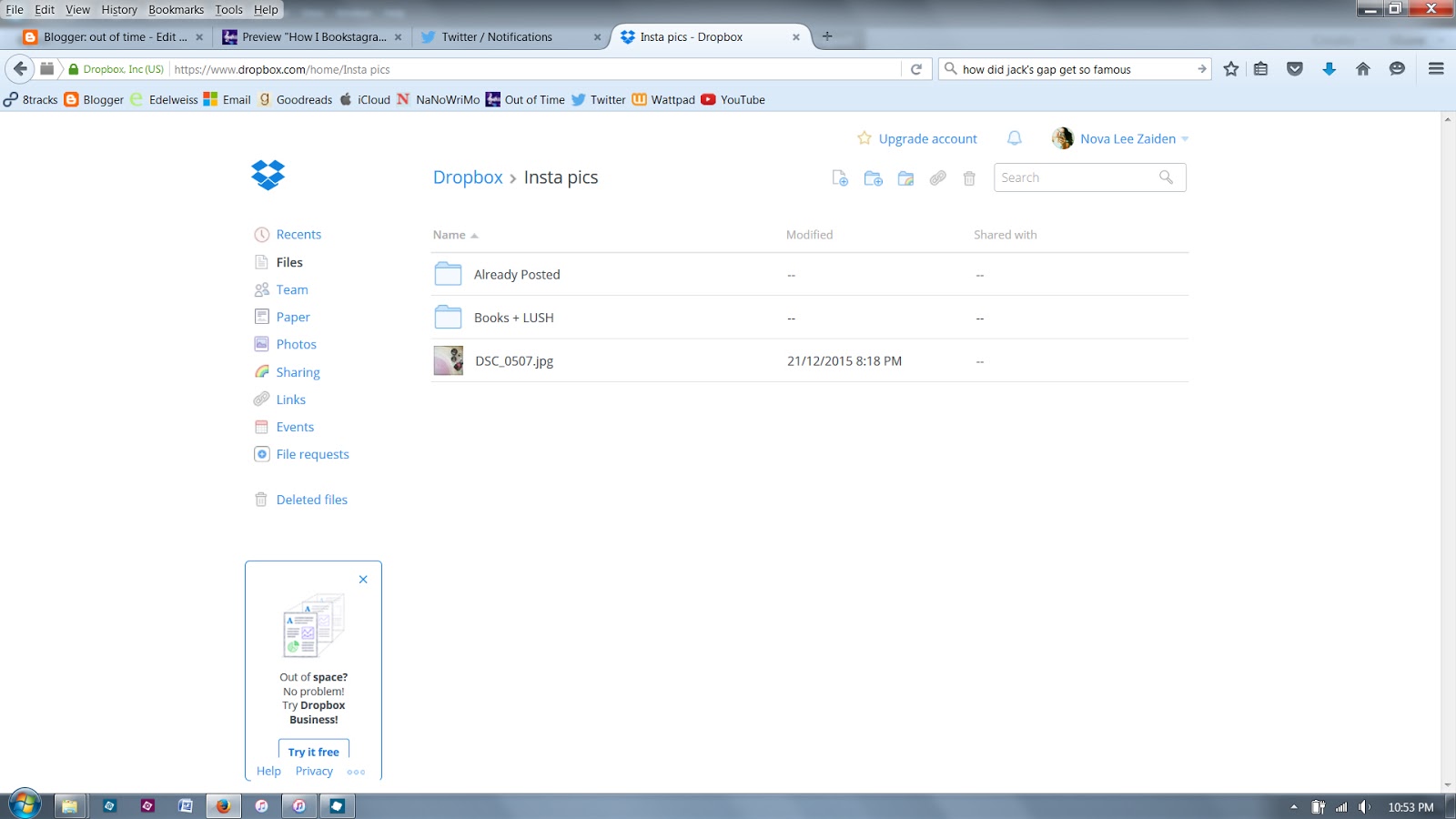
Task: Create a new folder with the folder-plus icon
Action: 873,178
